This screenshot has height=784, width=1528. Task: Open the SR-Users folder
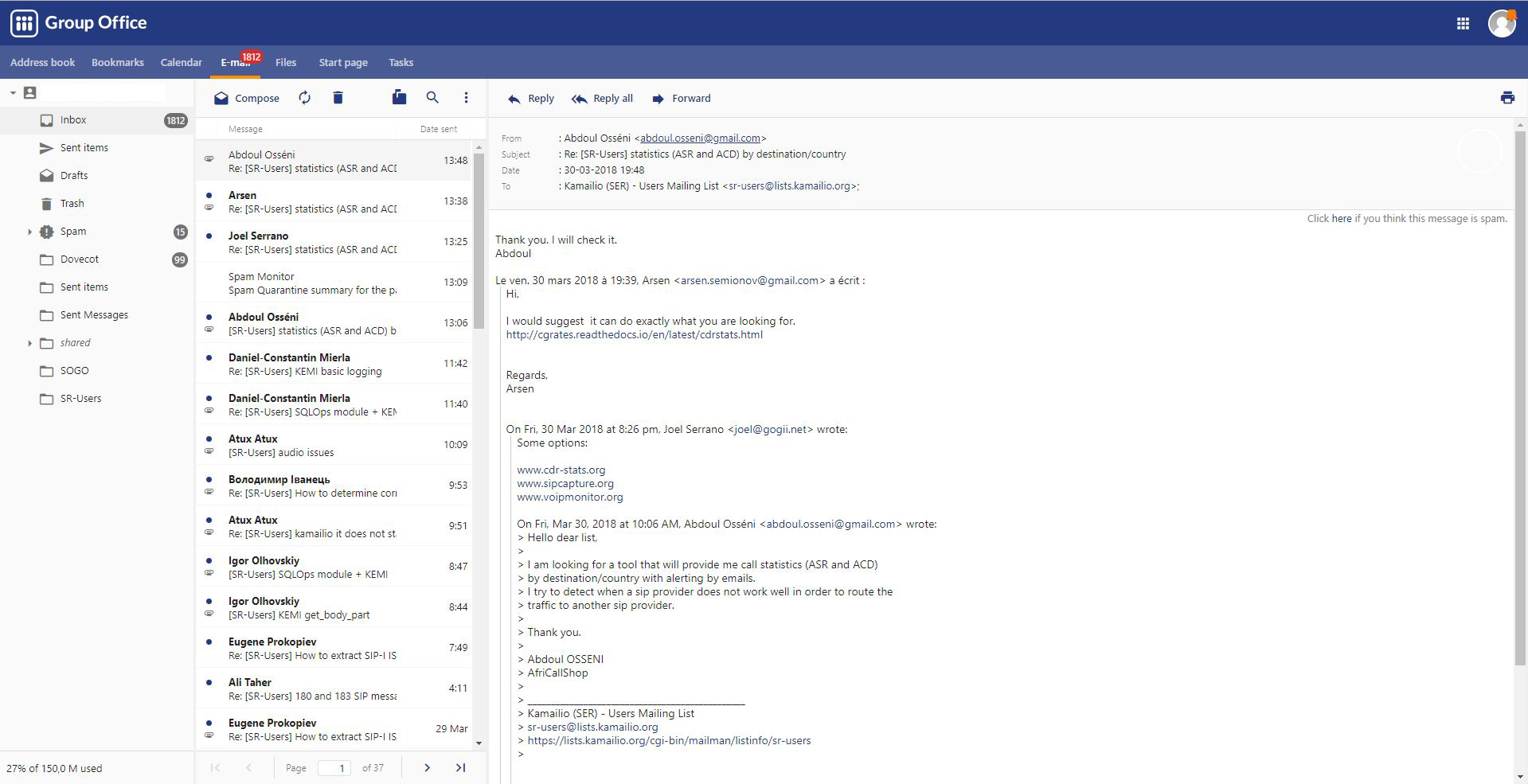[x=96, y=399]
